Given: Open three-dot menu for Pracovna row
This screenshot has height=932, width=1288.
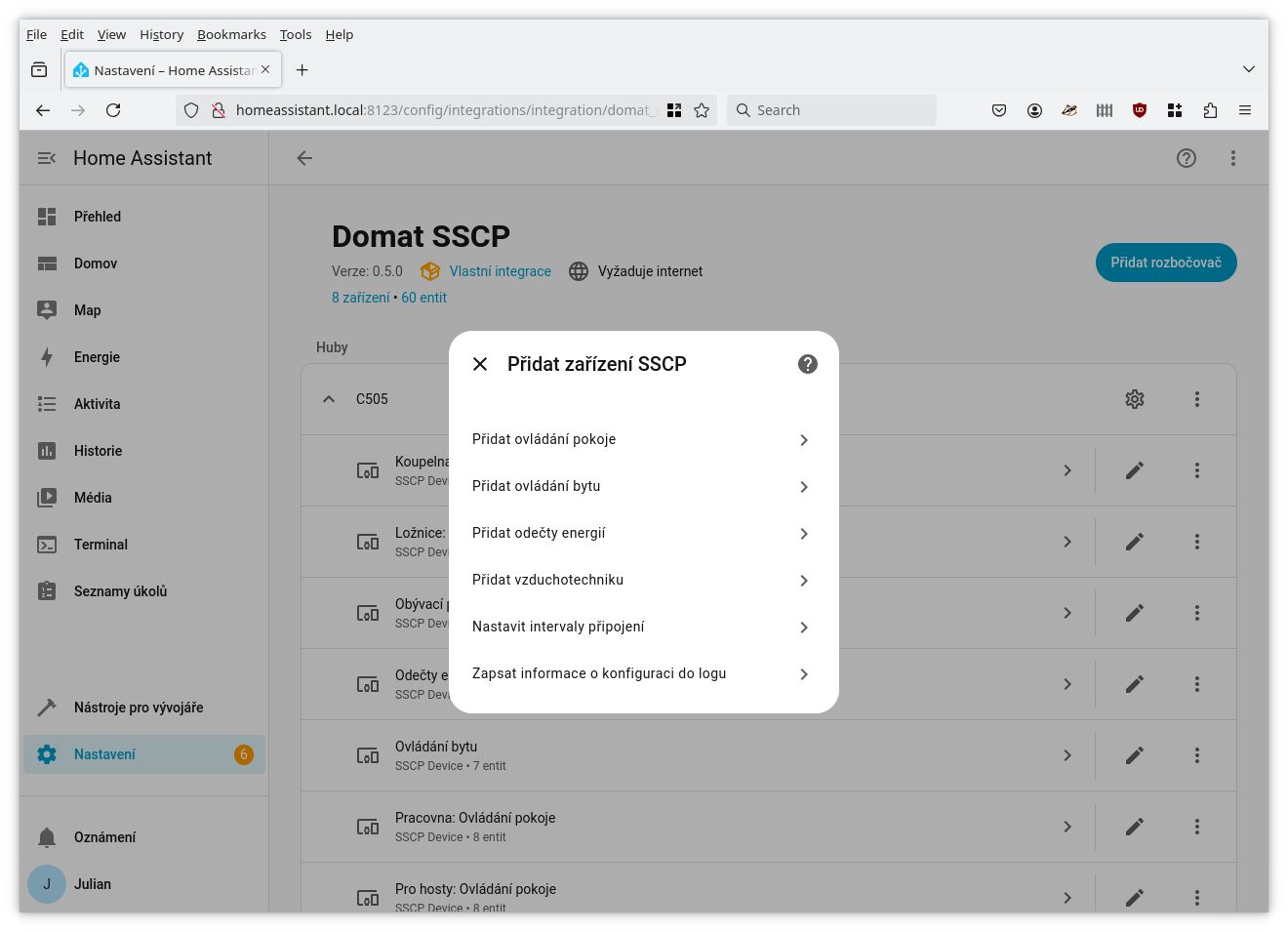Looking at the screenshot, I should [1197, 827].
